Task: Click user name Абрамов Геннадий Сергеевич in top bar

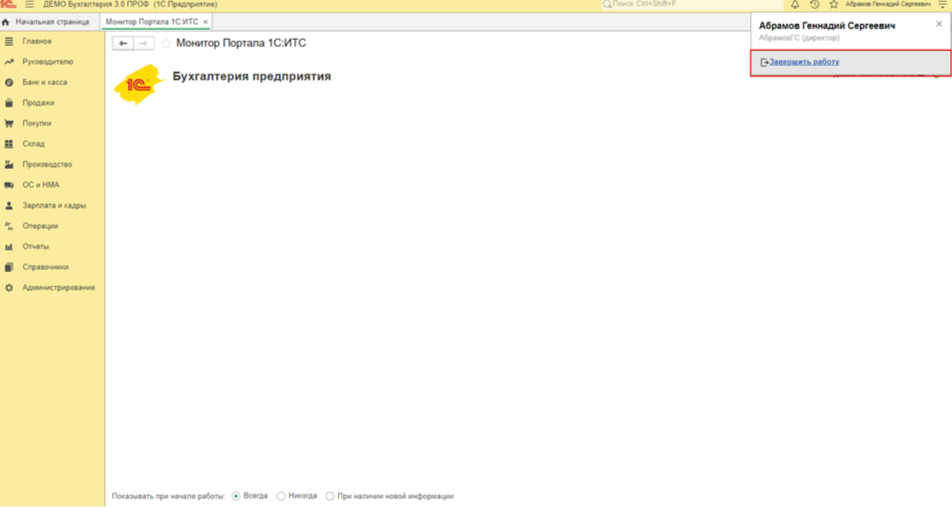Action: coord(888,4)
